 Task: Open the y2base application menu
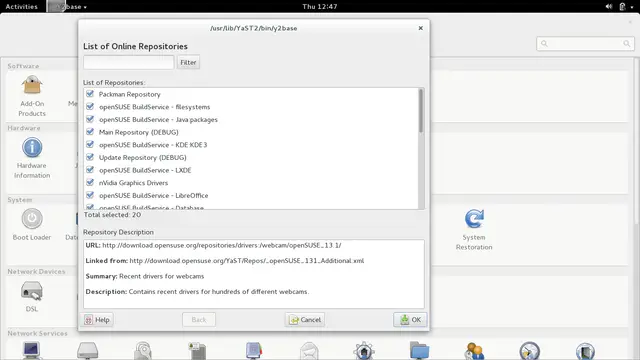[67, 7]
